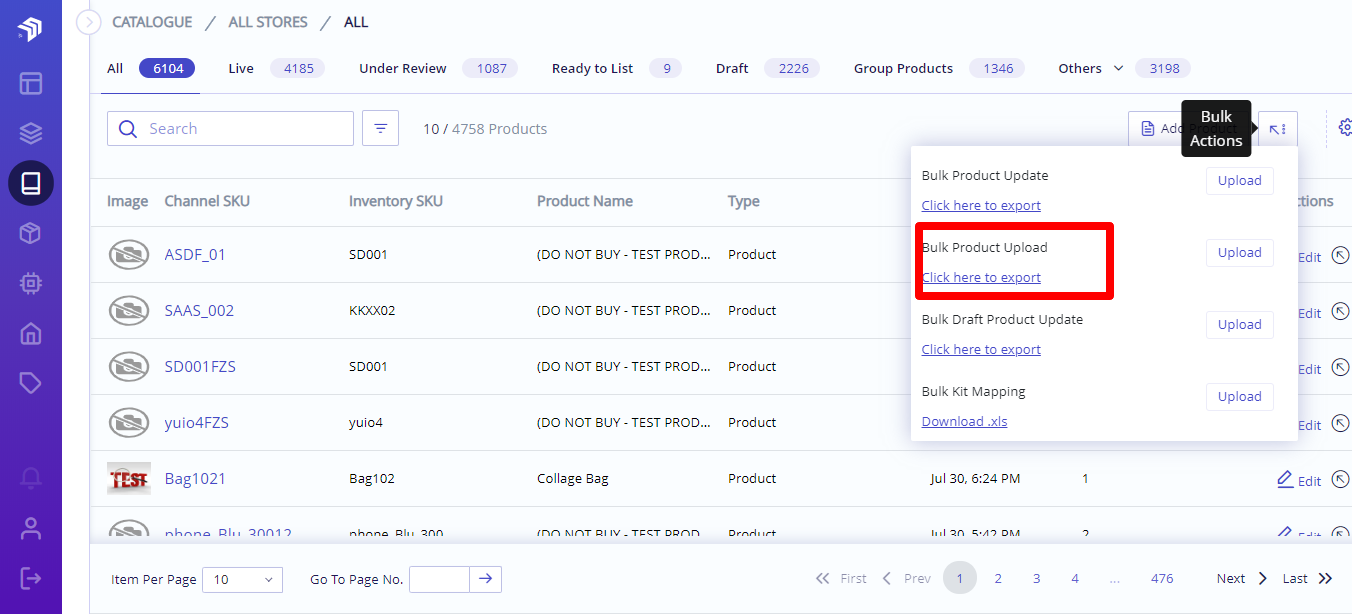The image size is (1352, 614).
Task: Open the package box sidebar icon
Action: 30,233
